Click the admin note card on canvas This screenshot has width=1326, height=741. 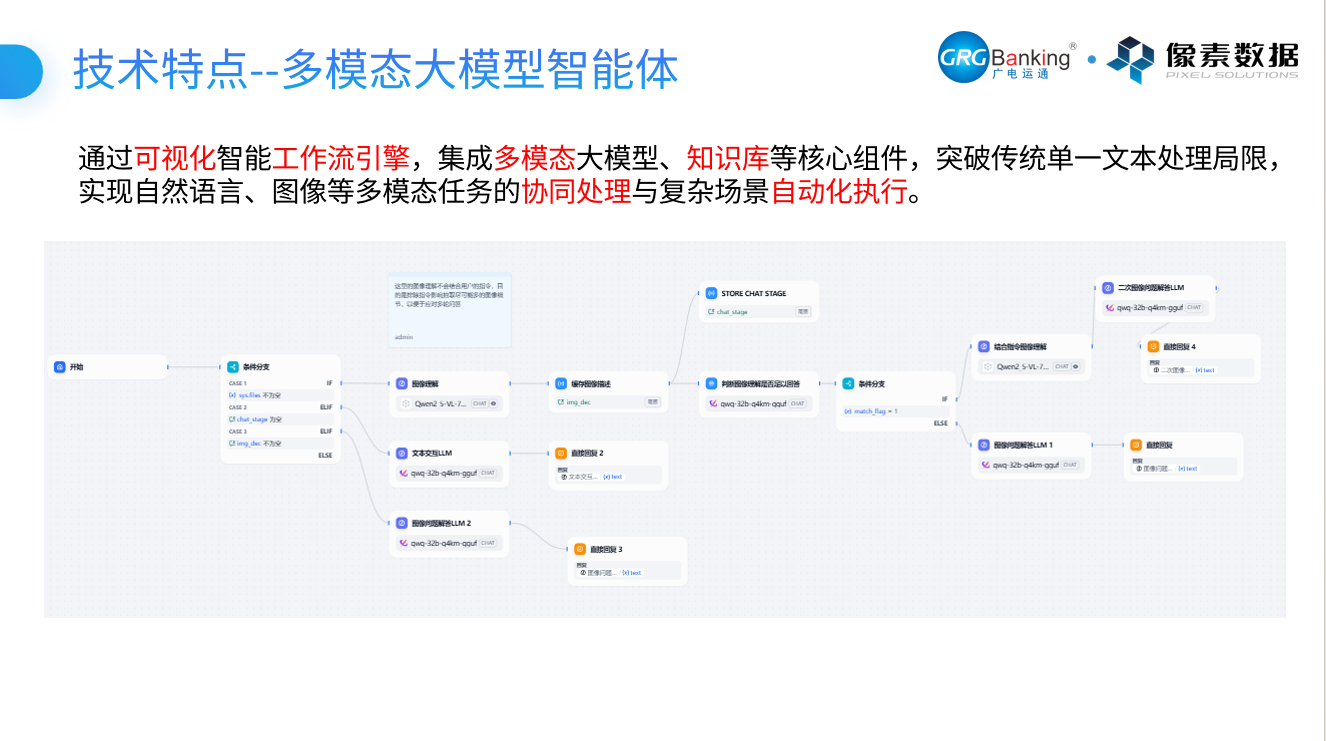(450, 310)
